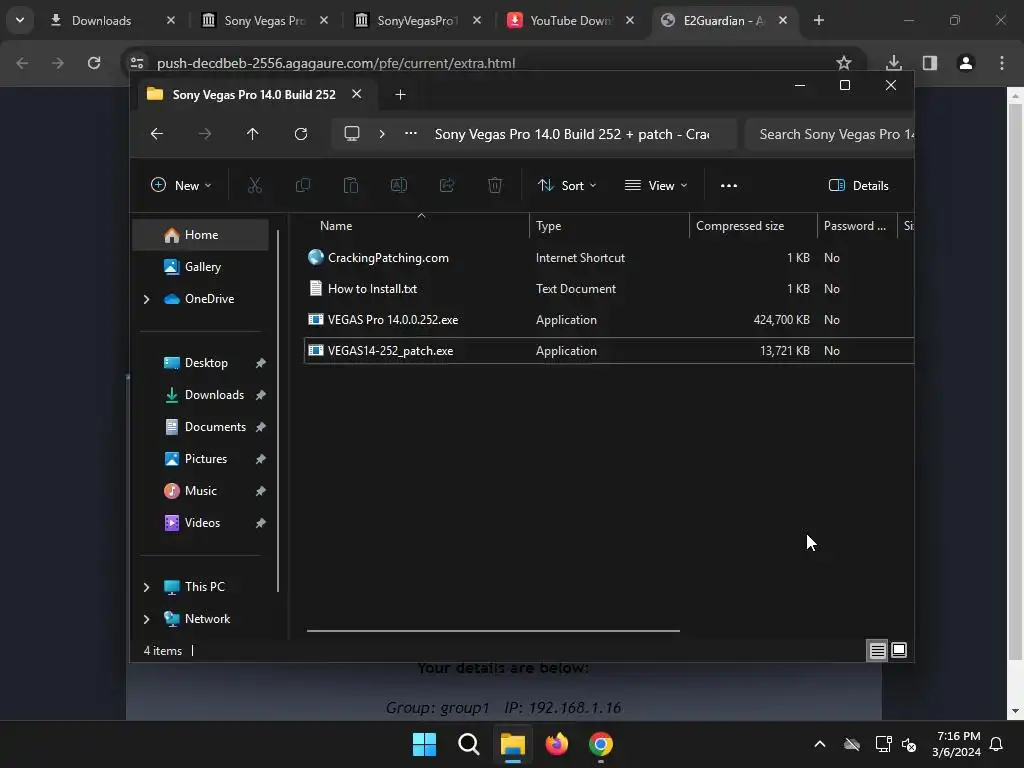Viewport: 1024px width, 768px height.
Task: Open Chrome profile avatar icon
Action: point(966,63)
